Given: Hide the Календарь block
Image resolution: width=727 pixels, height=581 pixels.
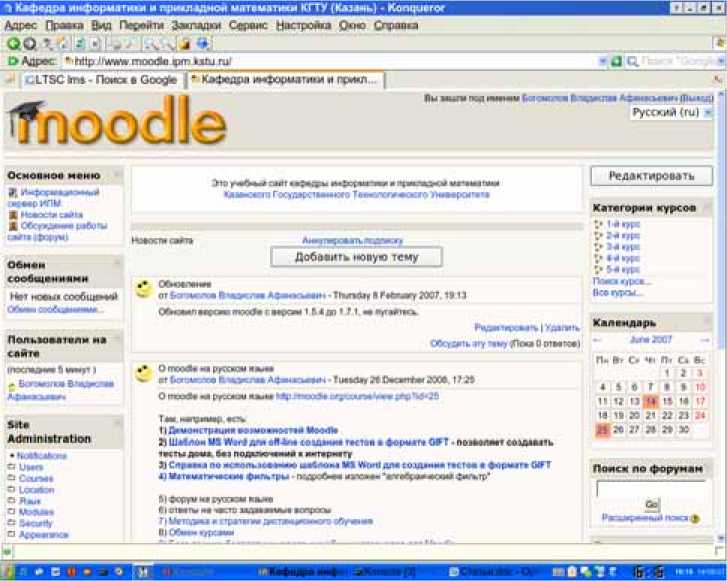Looking at the screenshot, I should (708, 321).
